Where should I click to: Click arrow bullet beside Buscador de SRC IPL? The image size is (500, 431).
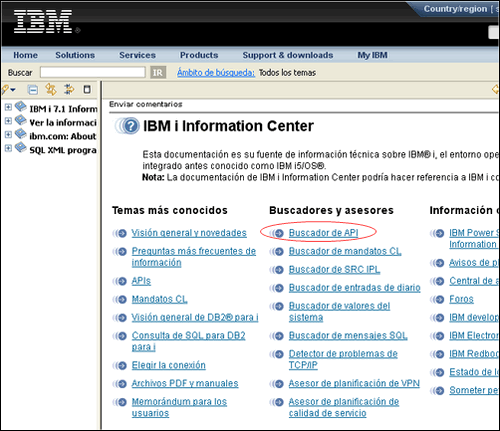click(277, 270)
